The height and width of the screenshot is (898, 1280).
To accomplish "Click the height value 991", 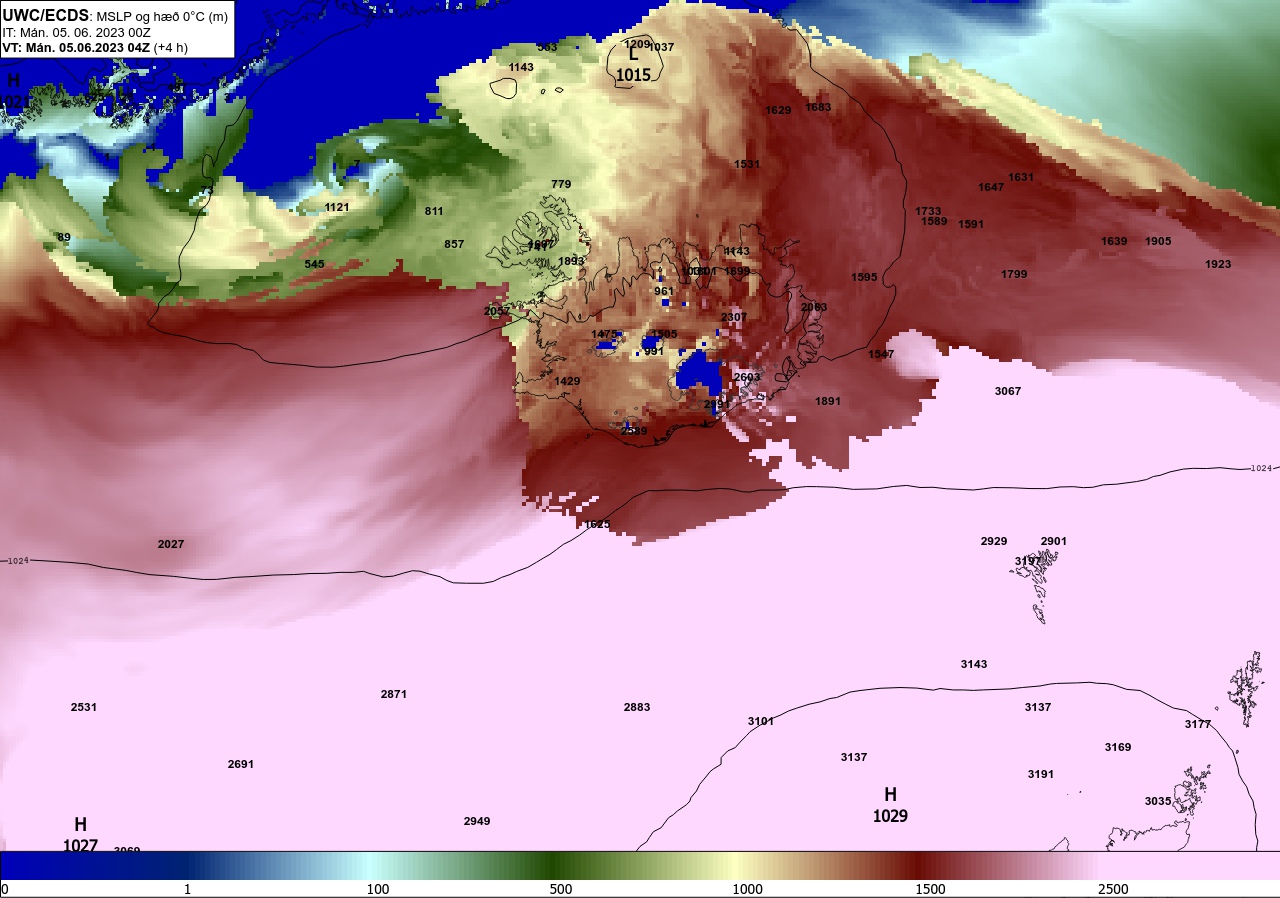I will point(654,351).
